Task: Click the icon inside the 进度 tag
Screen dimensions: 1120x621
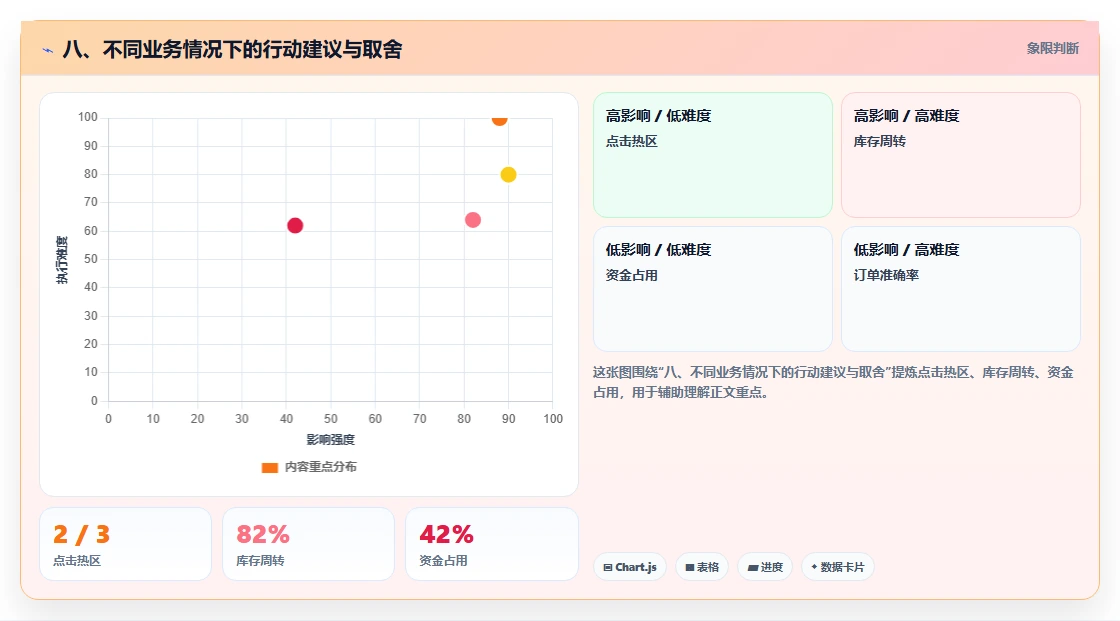Action: pyautogui.click(x=753, y=567)
